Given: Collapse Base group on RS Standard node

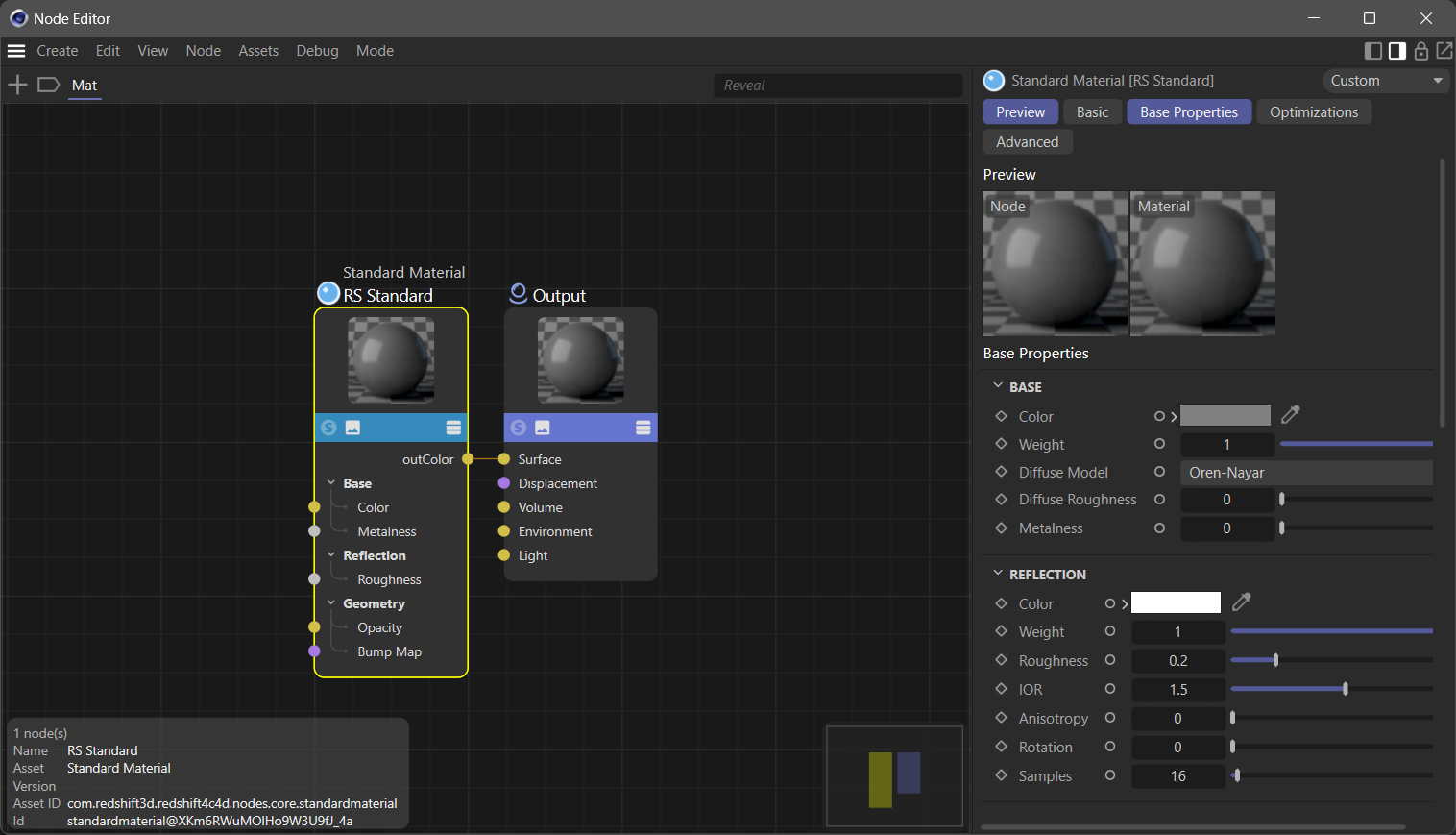Looking at the screenshot, I should click(x=330, y=483).
